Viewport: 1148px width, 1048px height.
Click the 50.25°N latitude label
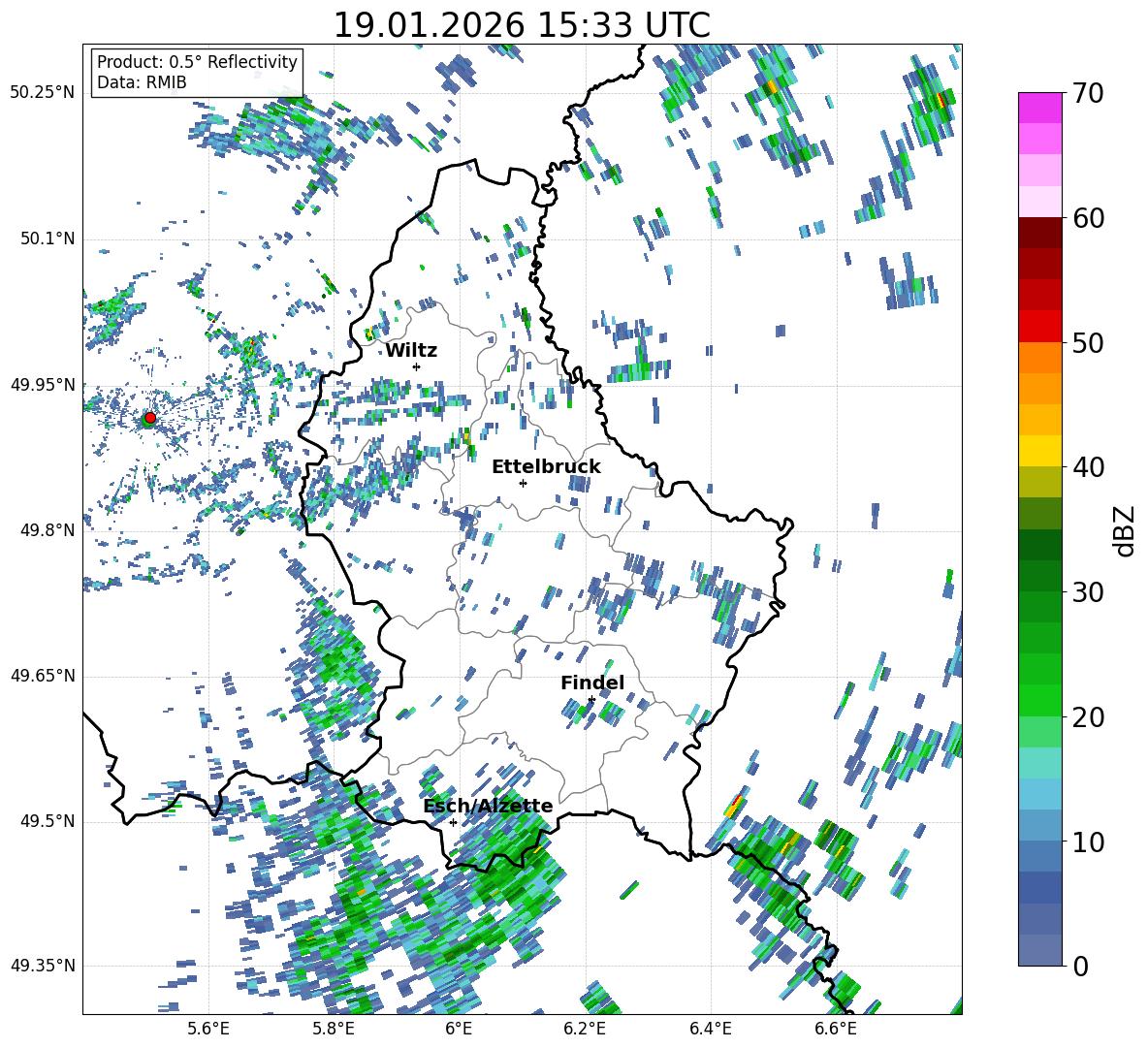(43, 93)
